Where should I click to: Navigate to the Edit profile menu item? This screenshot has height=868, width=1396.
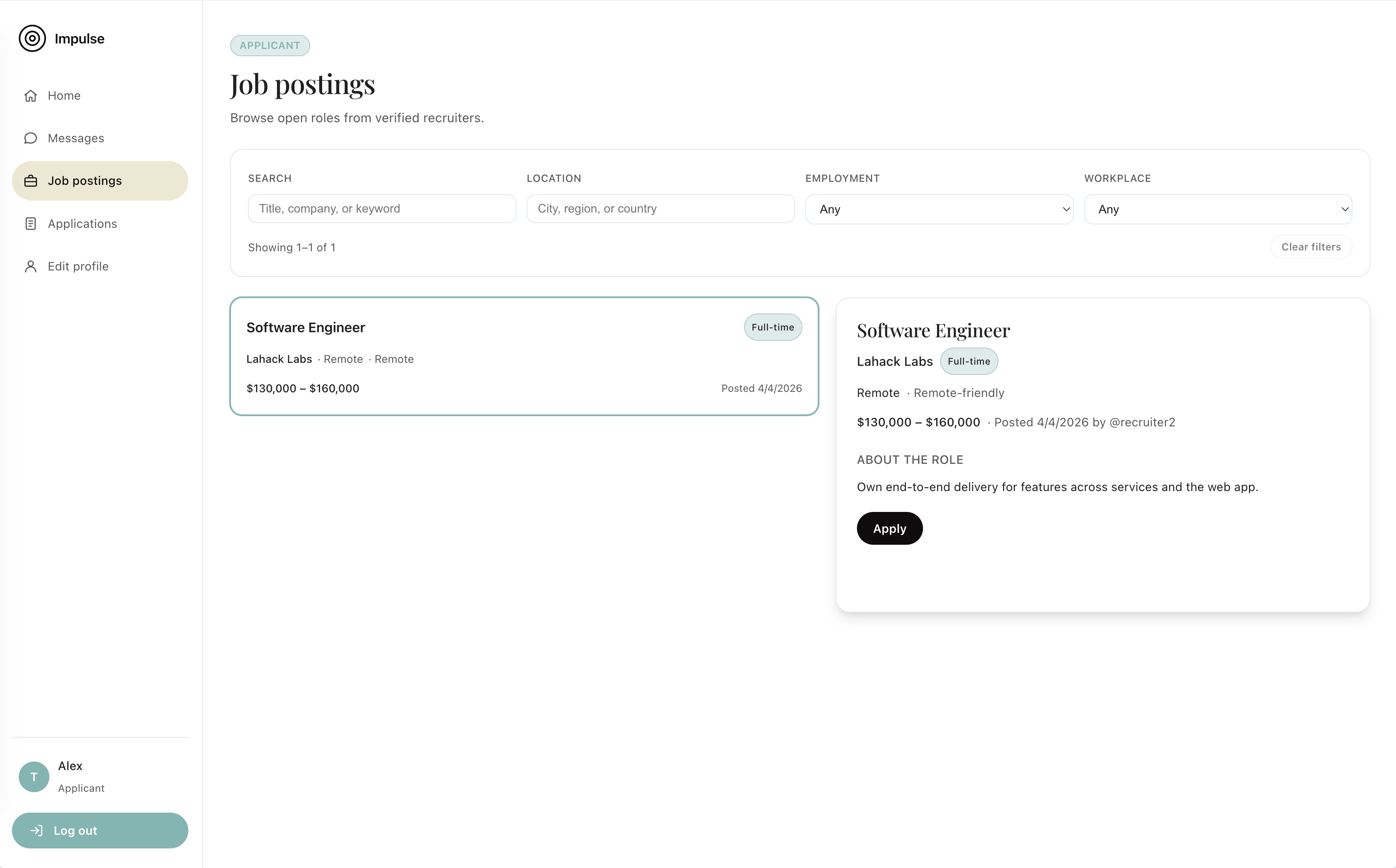click(x=78, y=266)
